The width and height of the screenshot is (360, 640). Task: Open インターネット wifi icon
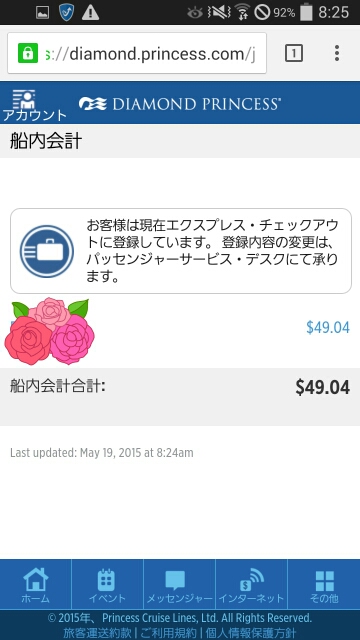[x=251, y=586]
